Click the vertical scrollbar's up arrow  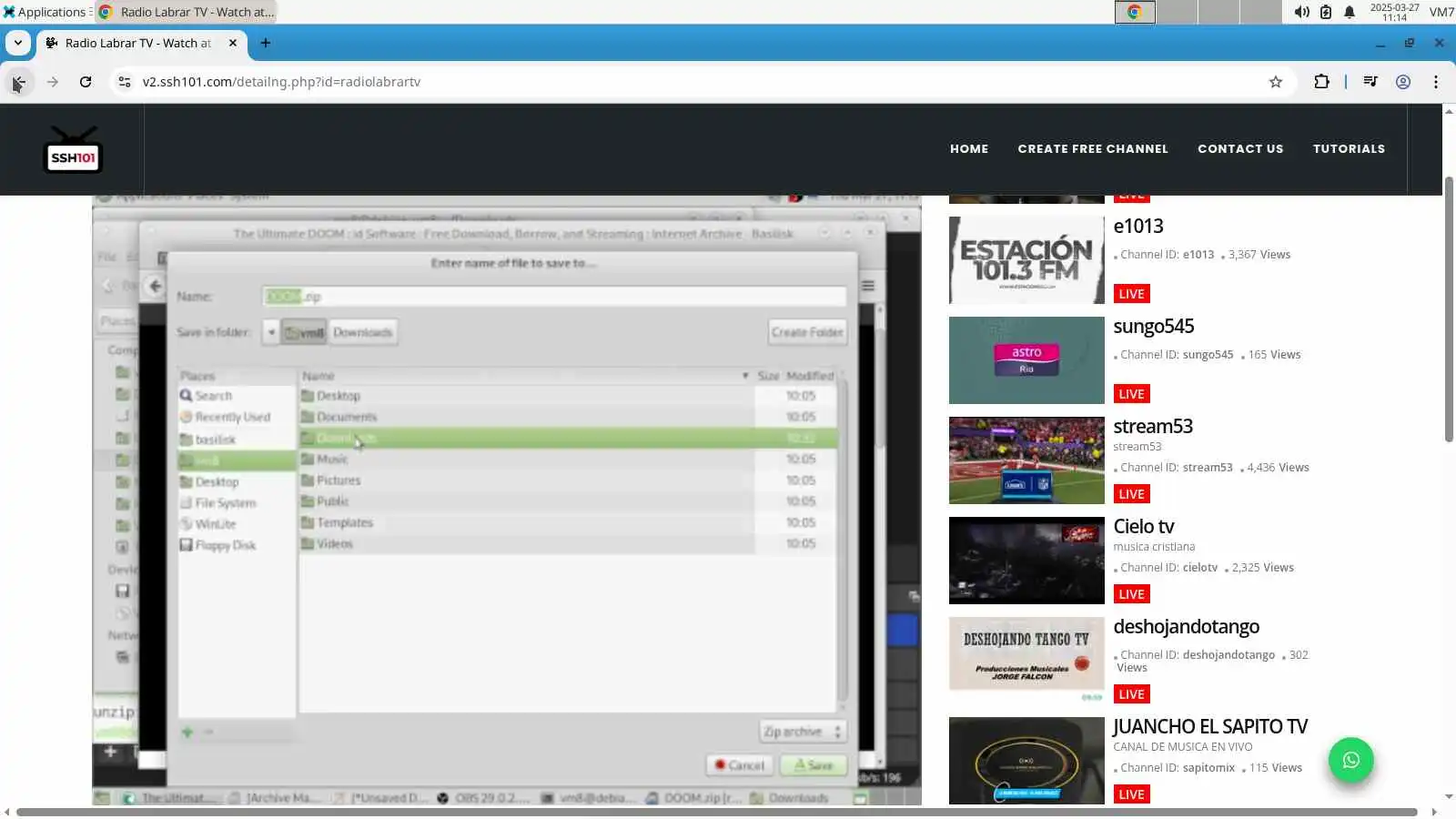click(1449, 111)
